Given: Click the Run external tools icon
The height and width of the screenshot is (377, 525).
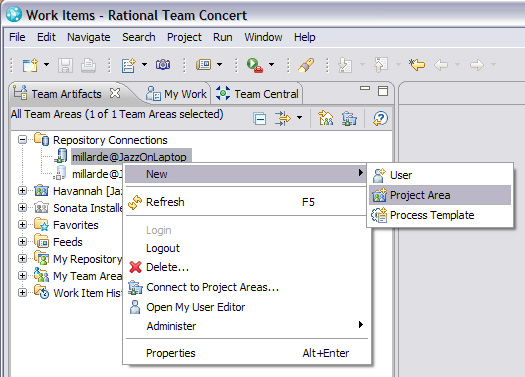Looking at the screenshot, I should (x=255, y=65).
